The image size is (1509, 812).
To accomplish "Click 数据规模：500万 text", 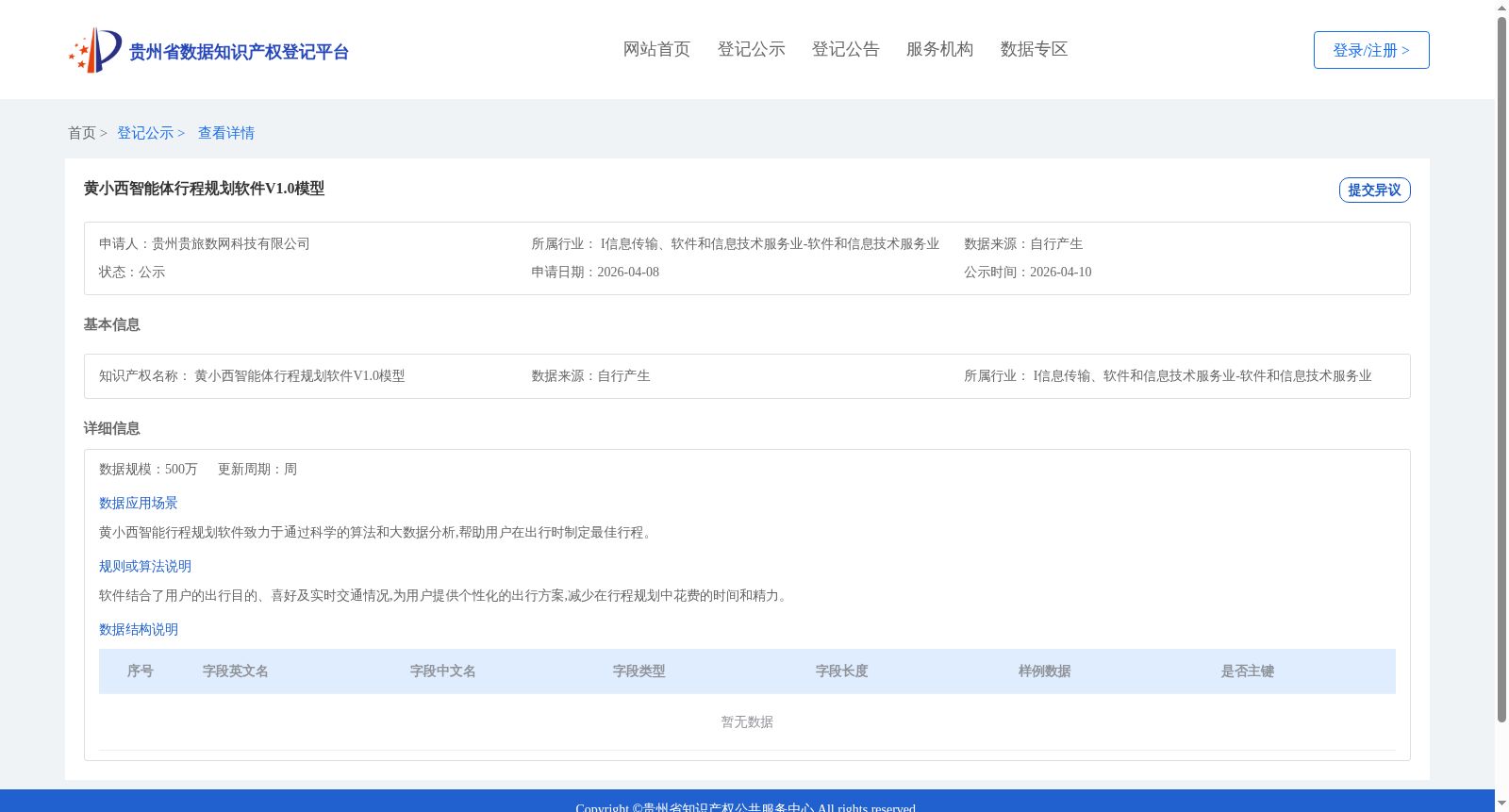I will coord(148,469).
